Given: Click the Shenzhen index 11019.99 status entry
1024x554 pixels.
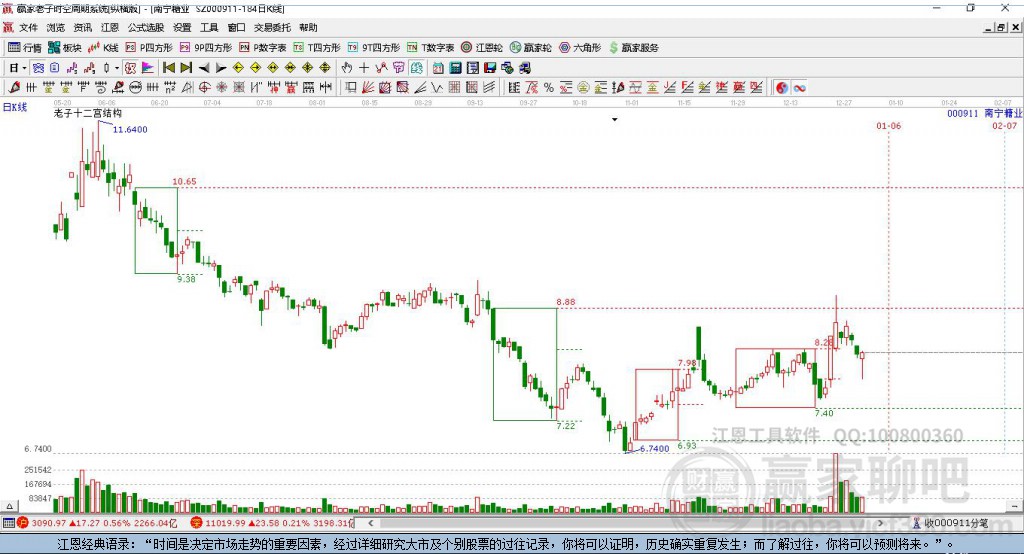Looking at the screenshot, I should (x=273, y=523).
